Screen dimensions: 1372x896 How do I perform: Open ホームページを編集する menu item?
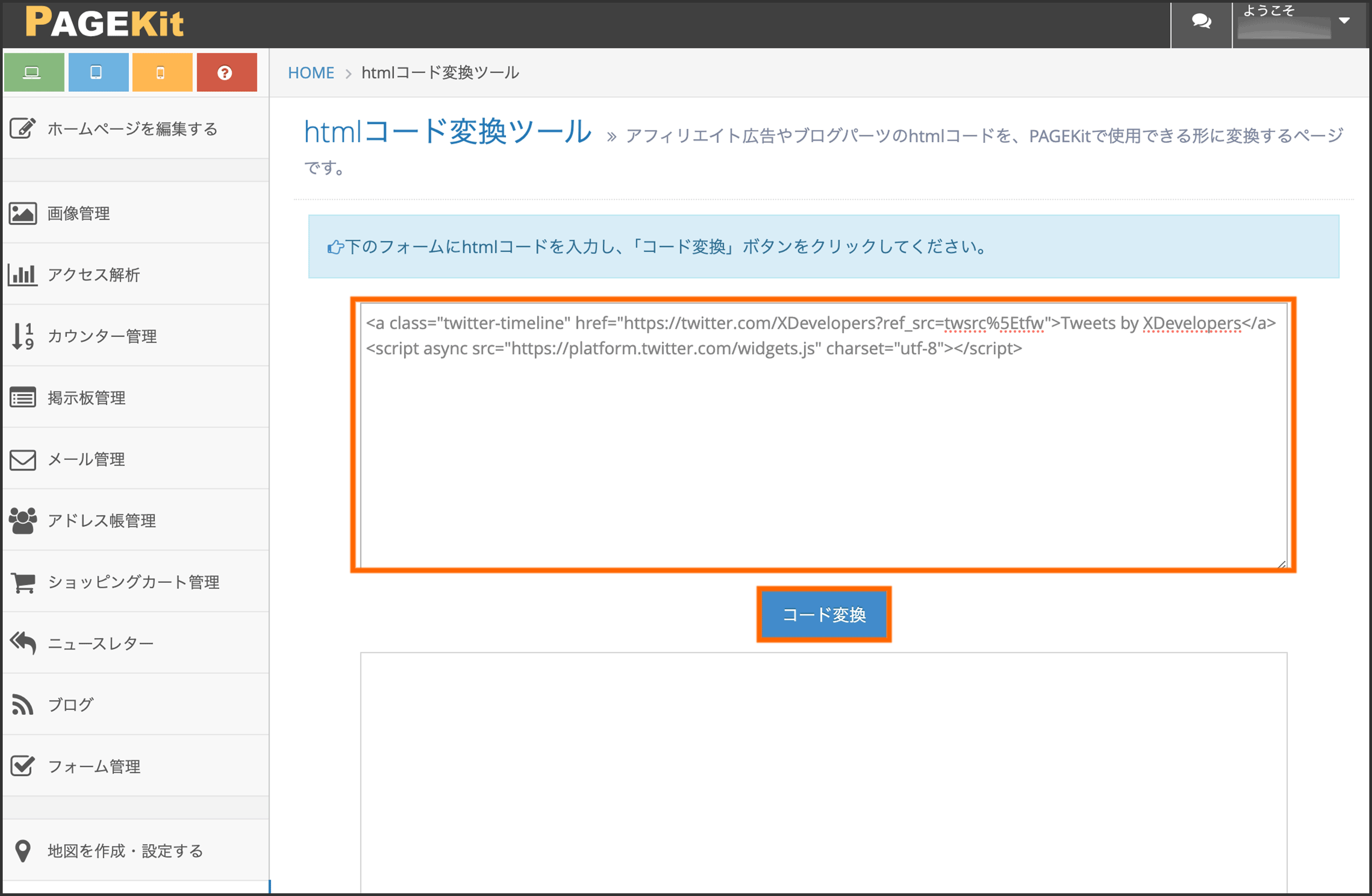(136, 128)
